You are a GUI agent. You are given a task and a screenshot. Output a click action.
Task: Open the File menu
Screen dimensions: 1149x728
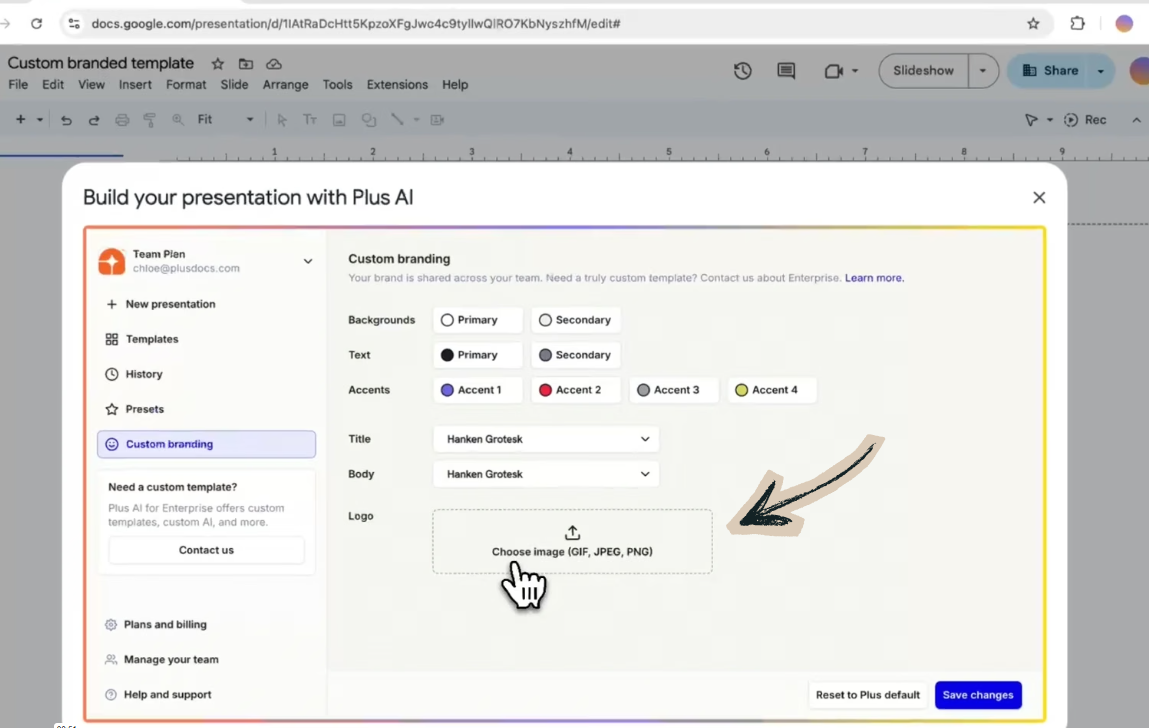(18, 84)
